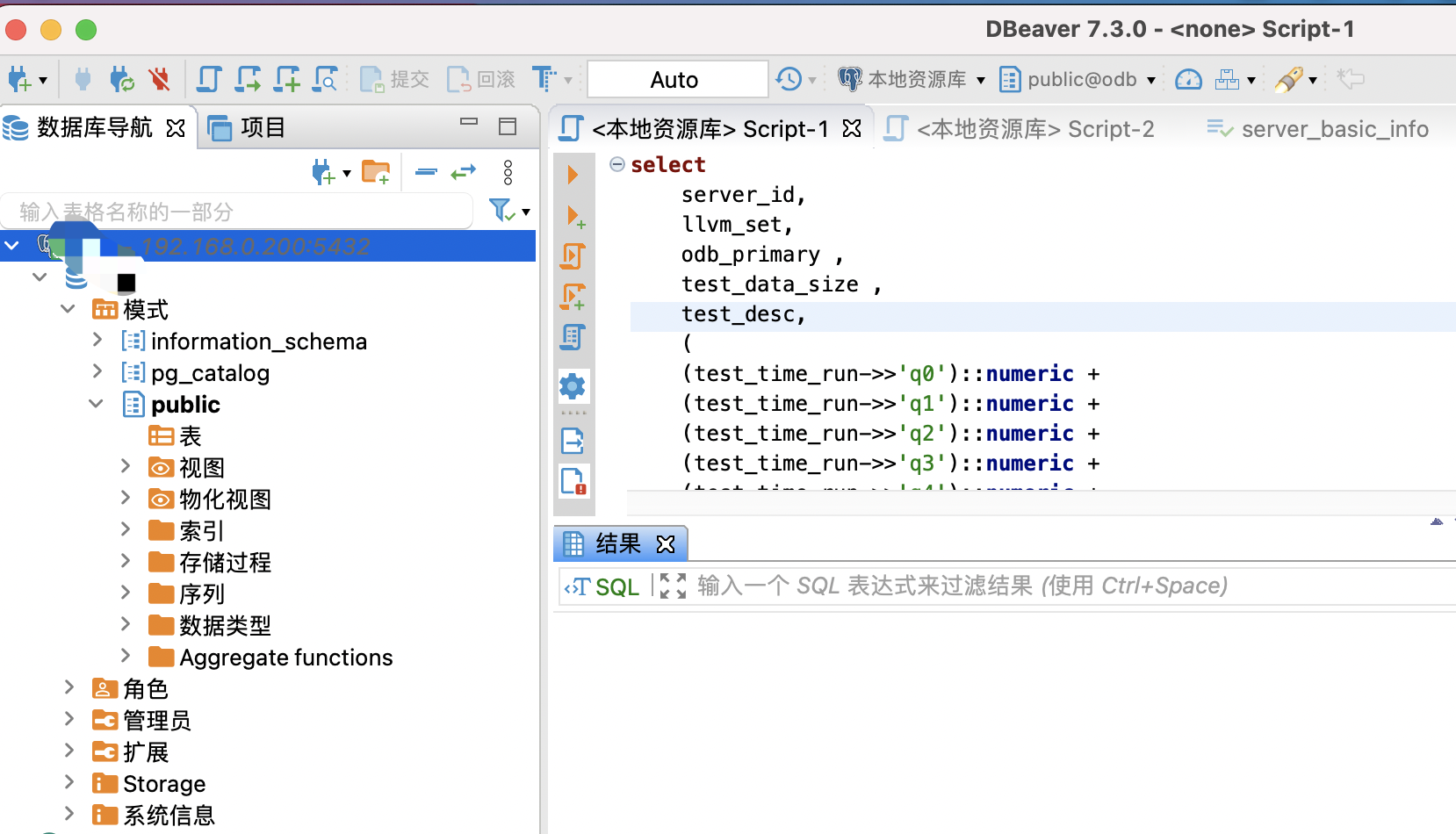
Task: Expand the 视图 folder
Action: point(125,467)
